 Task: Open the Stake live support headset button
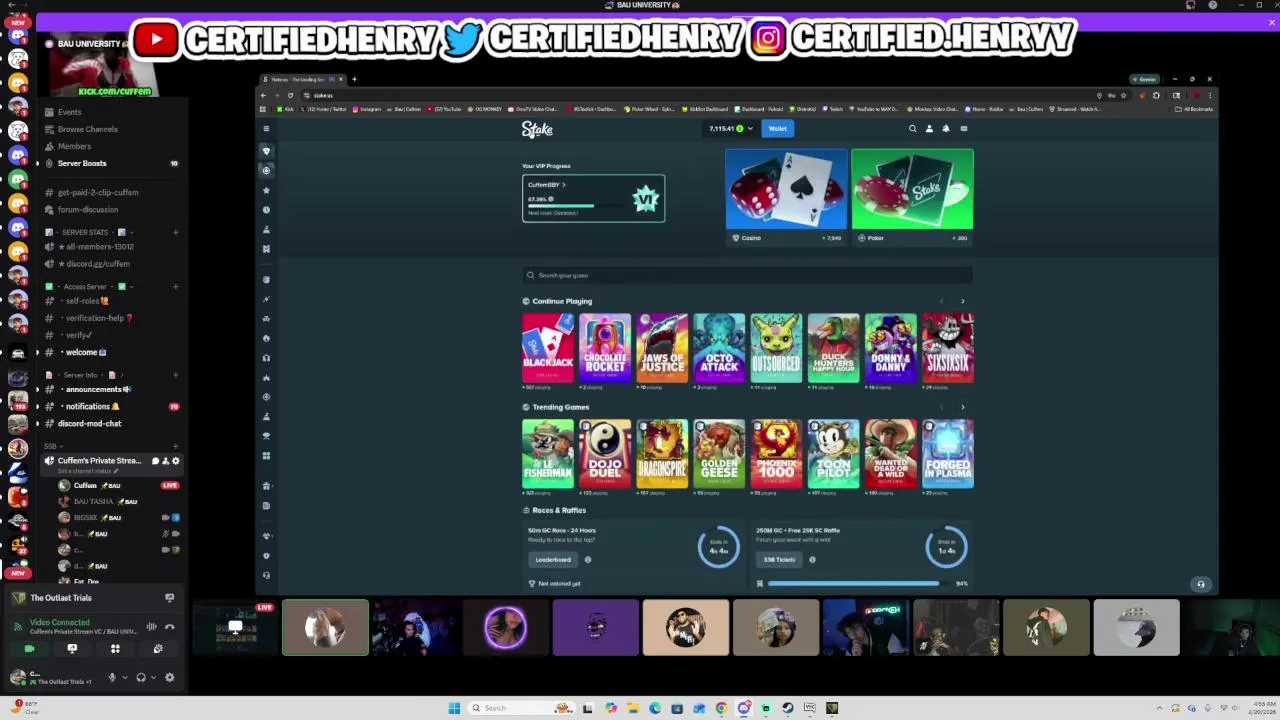(x=1201, y=584)
